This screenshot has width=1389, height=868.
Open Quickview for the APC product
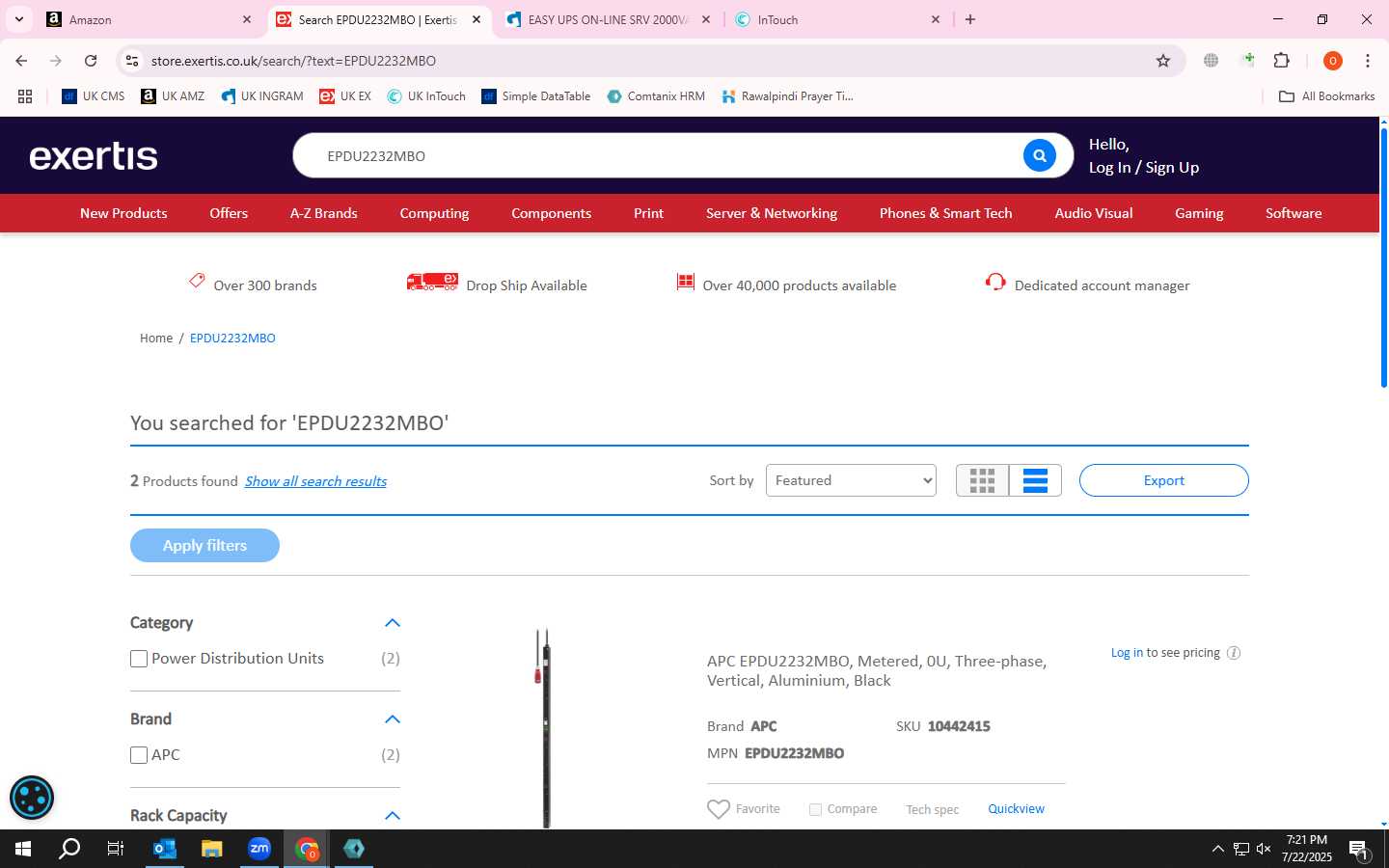(x=1016, y=809)
